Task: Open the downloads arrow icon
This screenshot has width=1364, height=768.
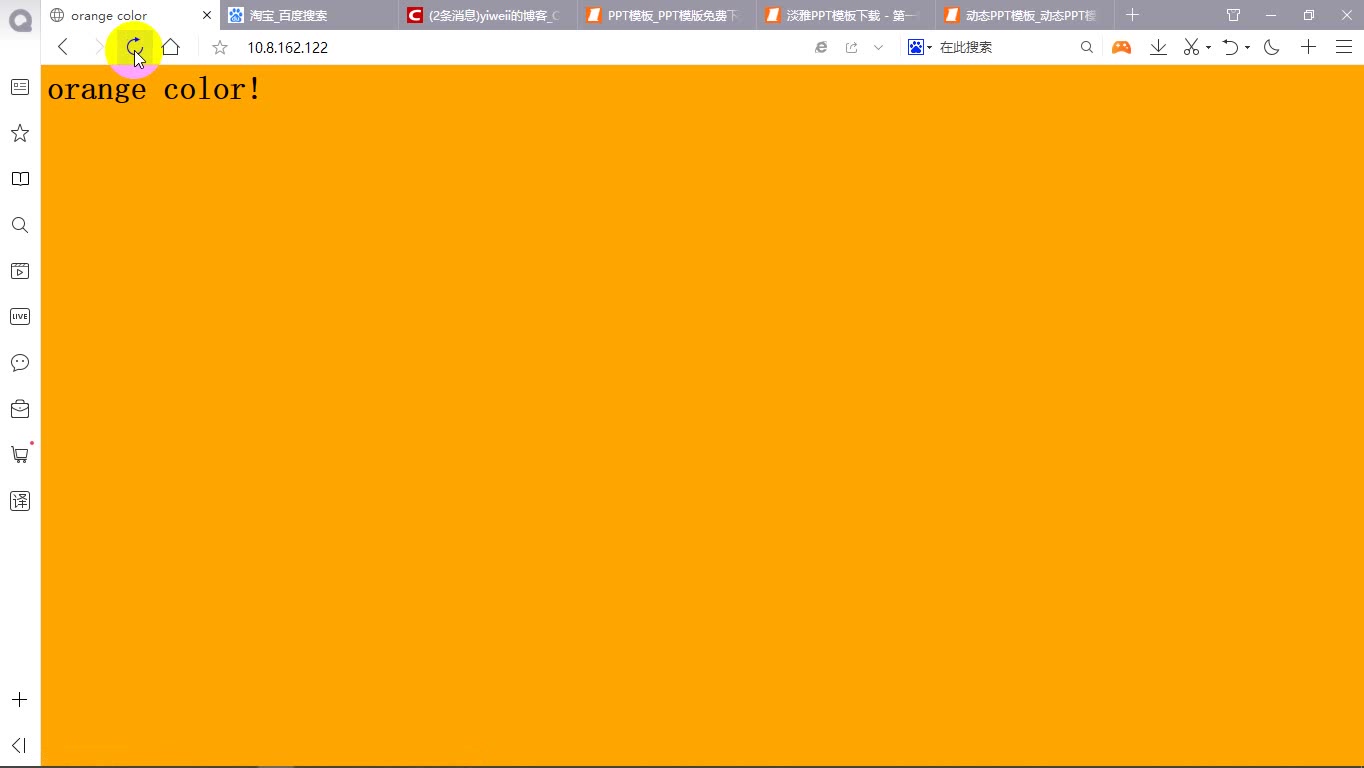Action: (1158, 47)
